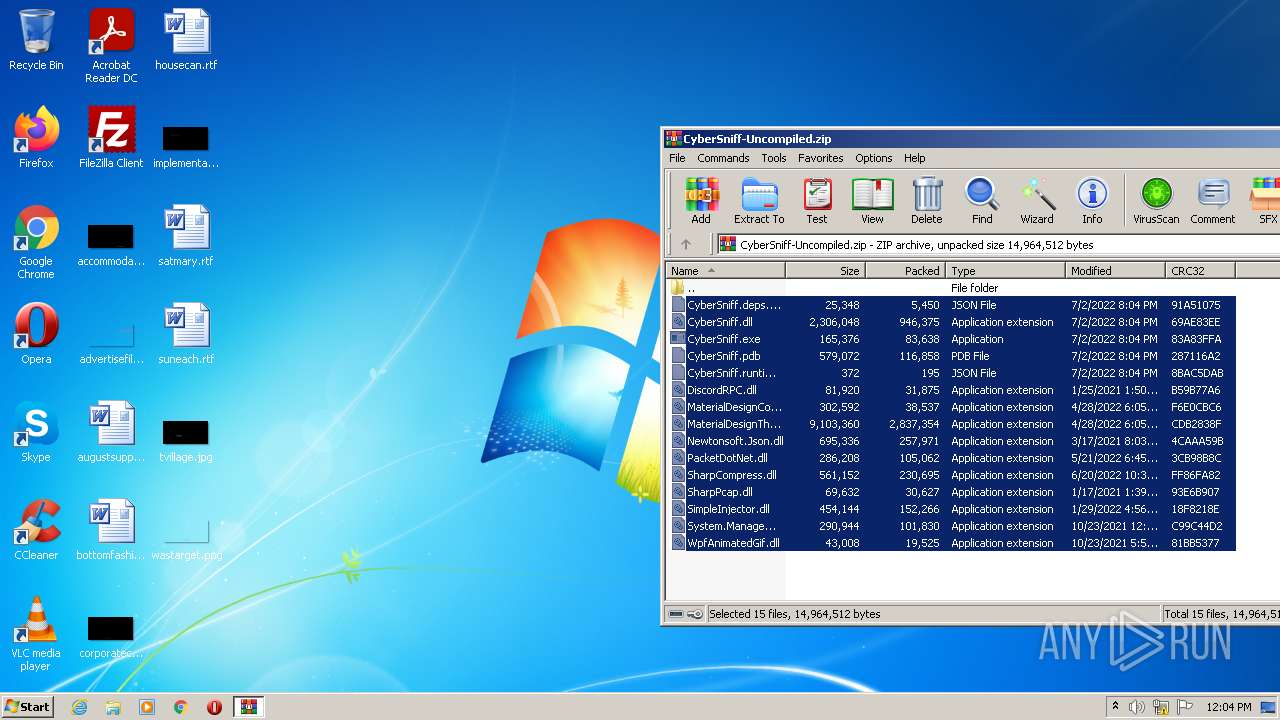Click WinRAR taskbar button

(248, 707)
